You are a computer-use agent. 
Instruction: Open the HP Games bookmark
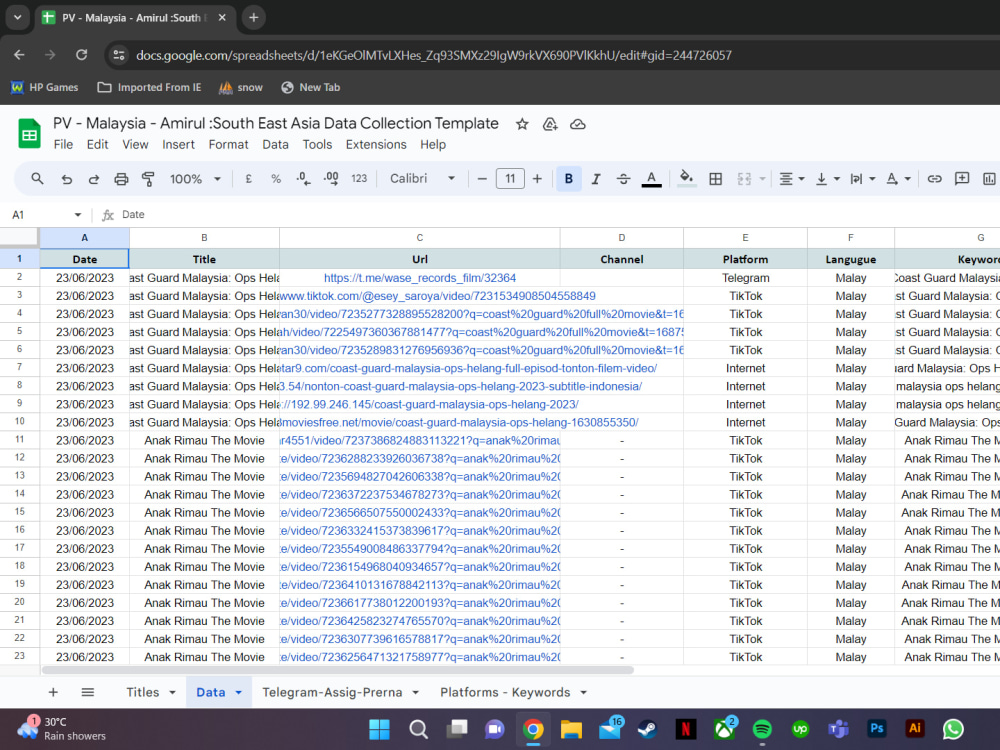click(x=45, y=87)
